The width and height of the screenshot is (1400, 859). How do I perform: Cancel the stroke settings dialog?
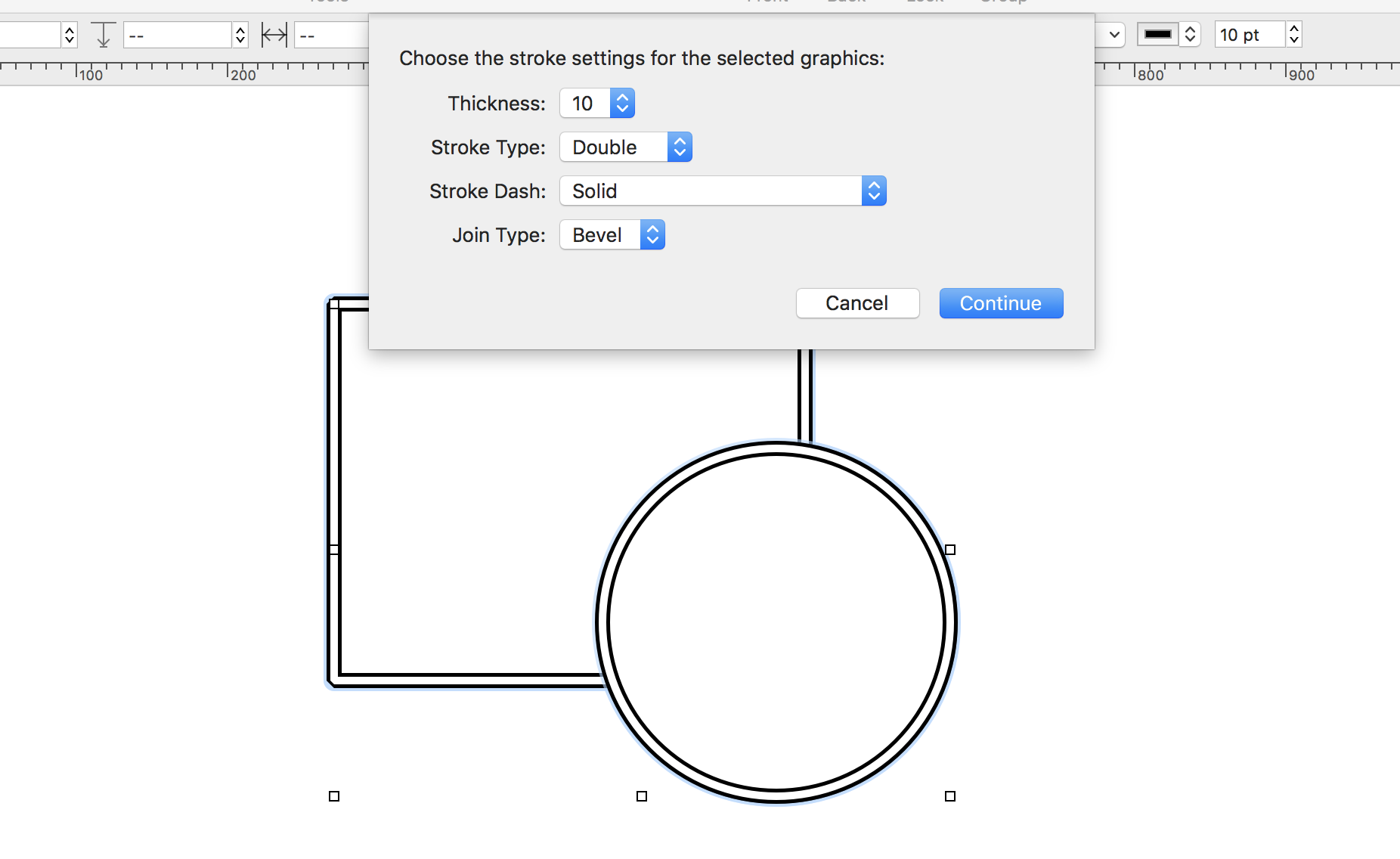857,303
